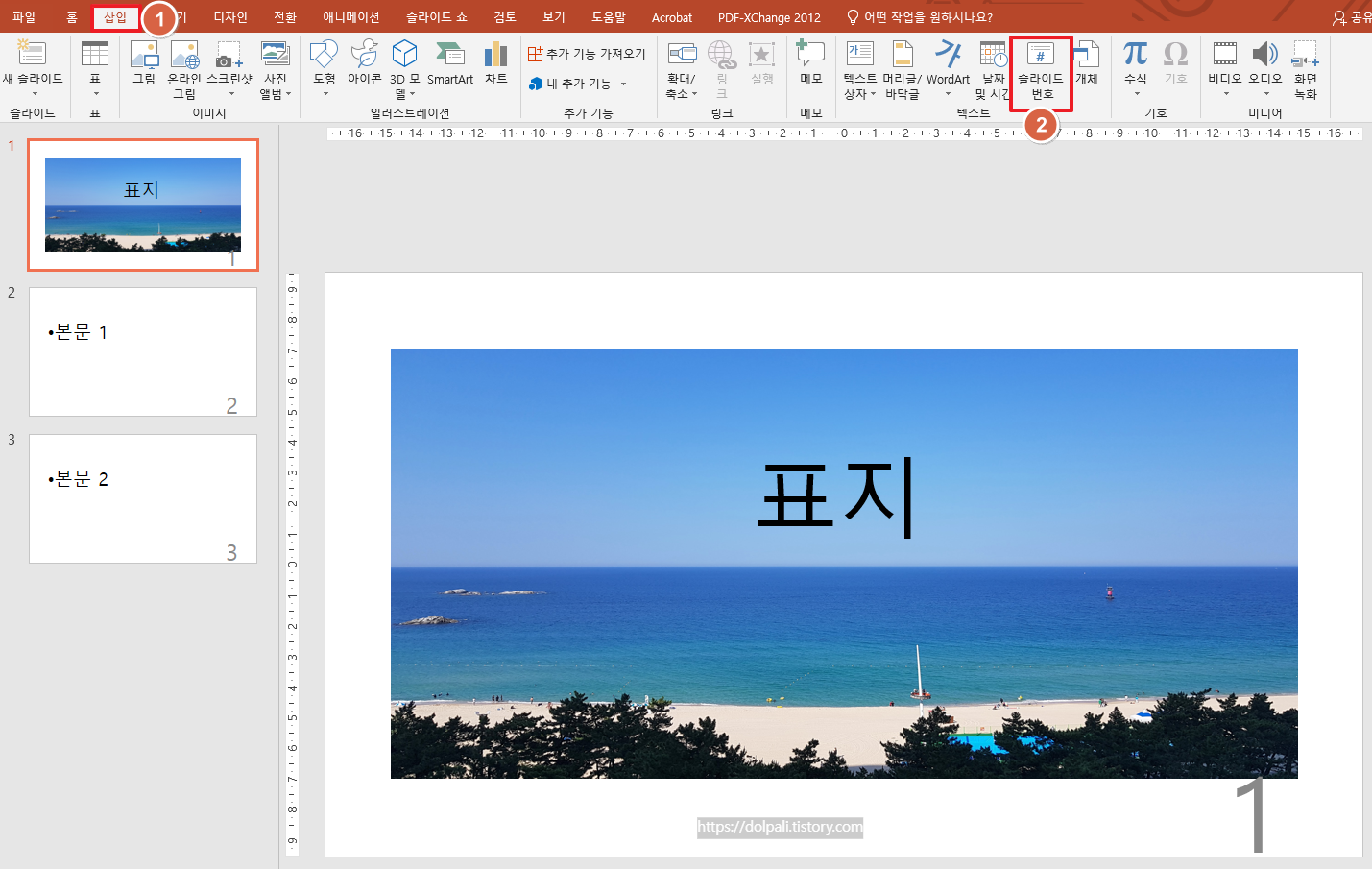Insert an icon via 아이콘
The image size is (1372, 869).
tap(364, 63)
